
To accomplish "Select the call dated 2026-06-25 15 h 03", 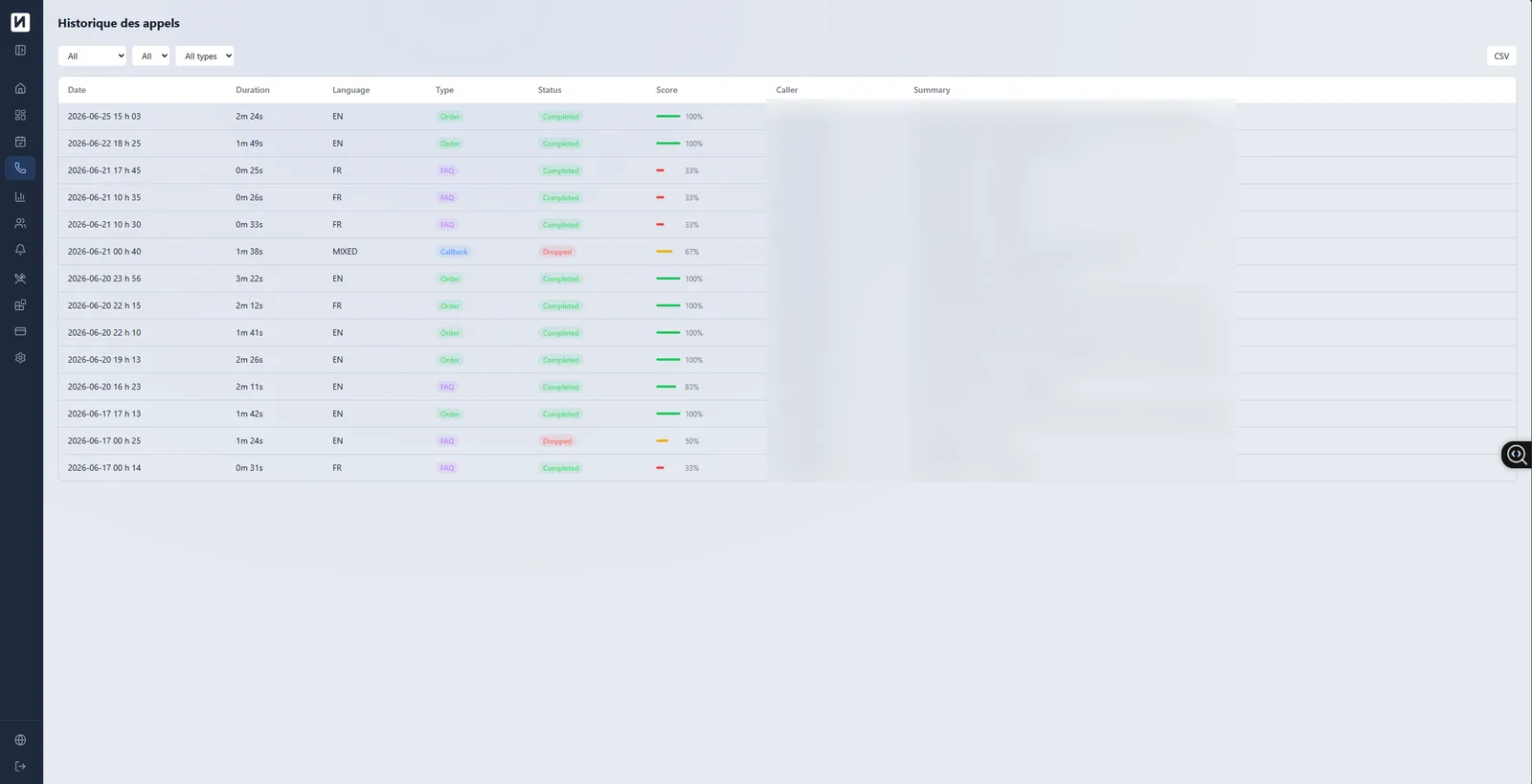I will point(787,117).
